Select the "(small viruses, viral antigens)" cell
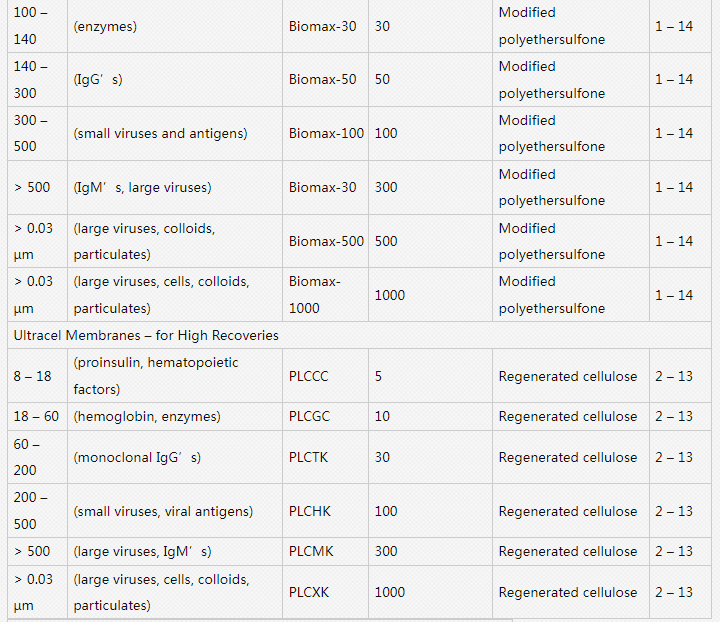 pyautogui.click(x=163, y=511)
